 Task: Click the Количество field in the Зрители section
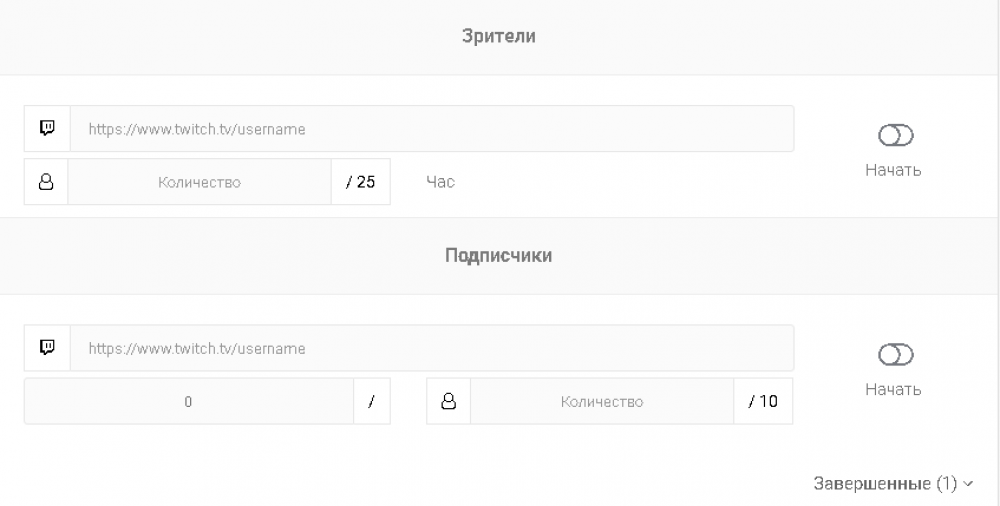[x=199, y=182]
